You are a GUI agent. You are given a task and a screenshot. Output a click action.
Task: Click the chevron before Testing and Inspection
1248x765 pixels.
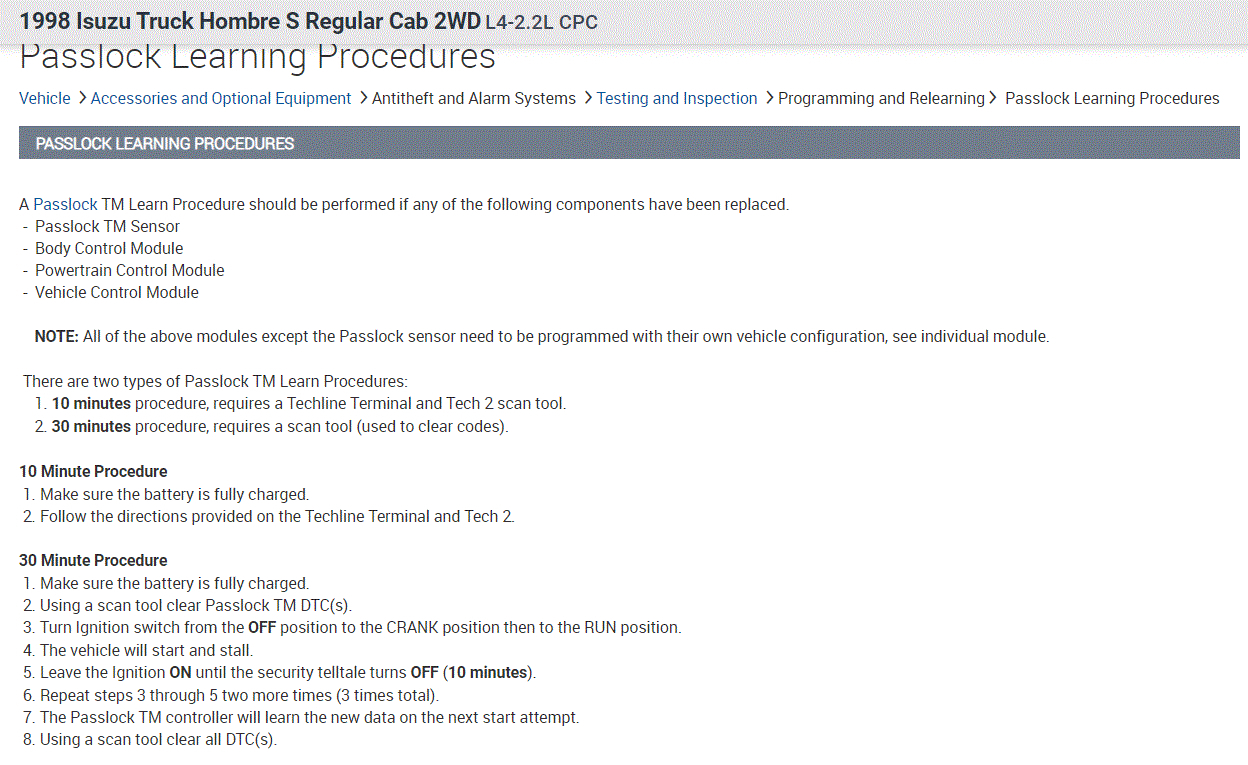click(x=588, y=98)
